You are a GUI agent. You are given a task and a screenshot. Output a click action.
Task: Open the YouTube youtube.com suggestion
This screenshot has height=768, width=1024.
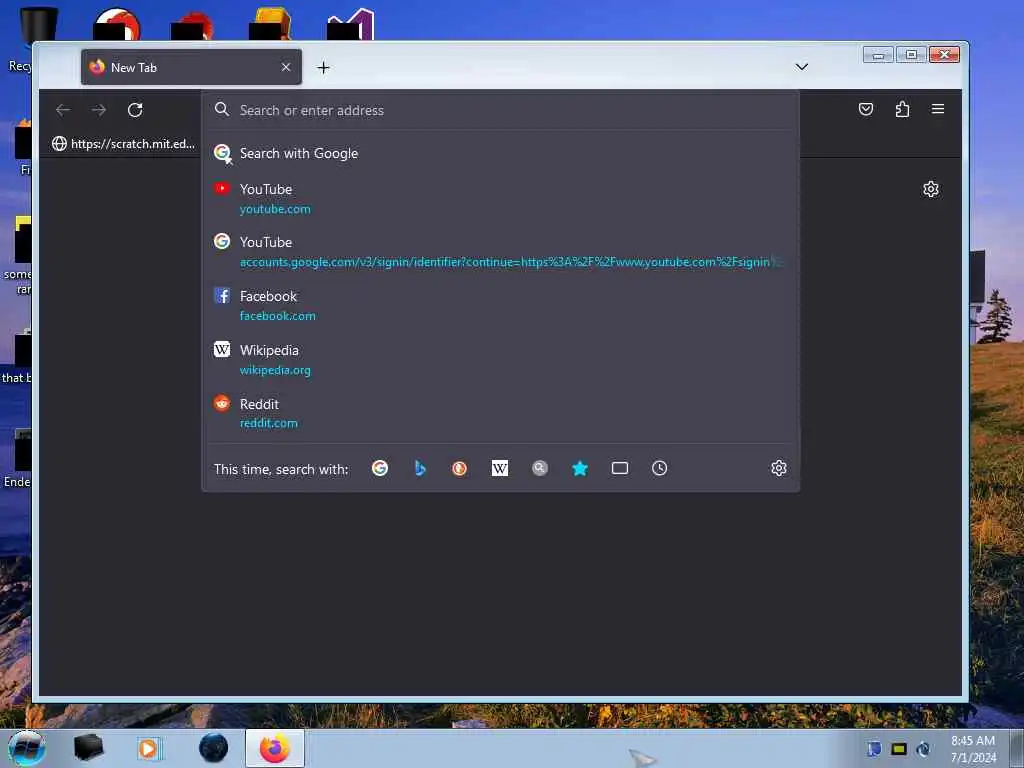pos(500,199)
